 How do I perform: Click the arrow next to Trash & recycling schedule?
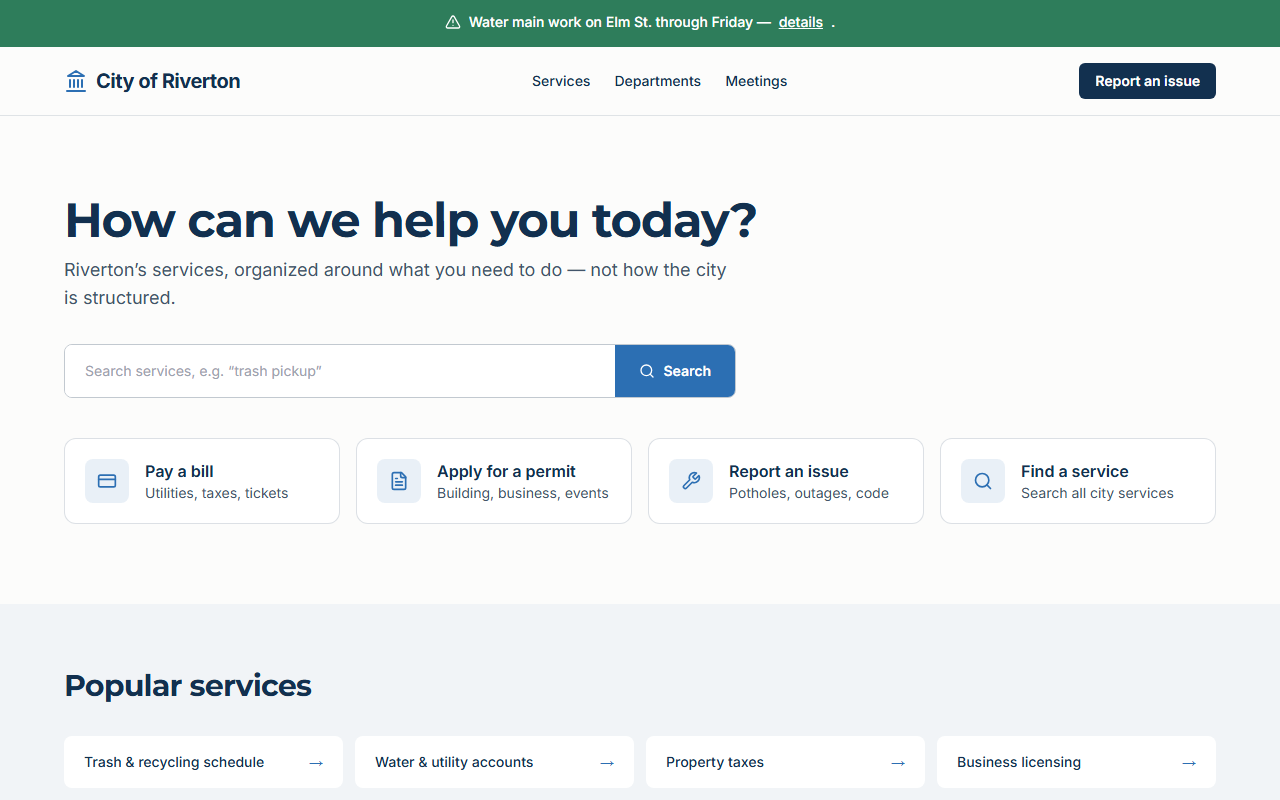point(316,763)
